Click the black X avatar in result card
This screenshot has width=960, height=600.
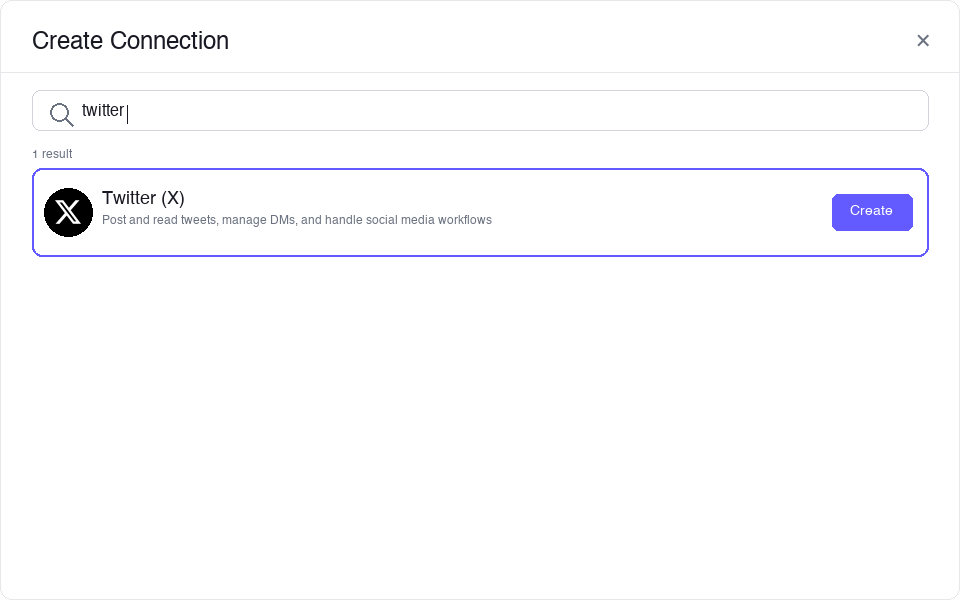pos(68,212)
